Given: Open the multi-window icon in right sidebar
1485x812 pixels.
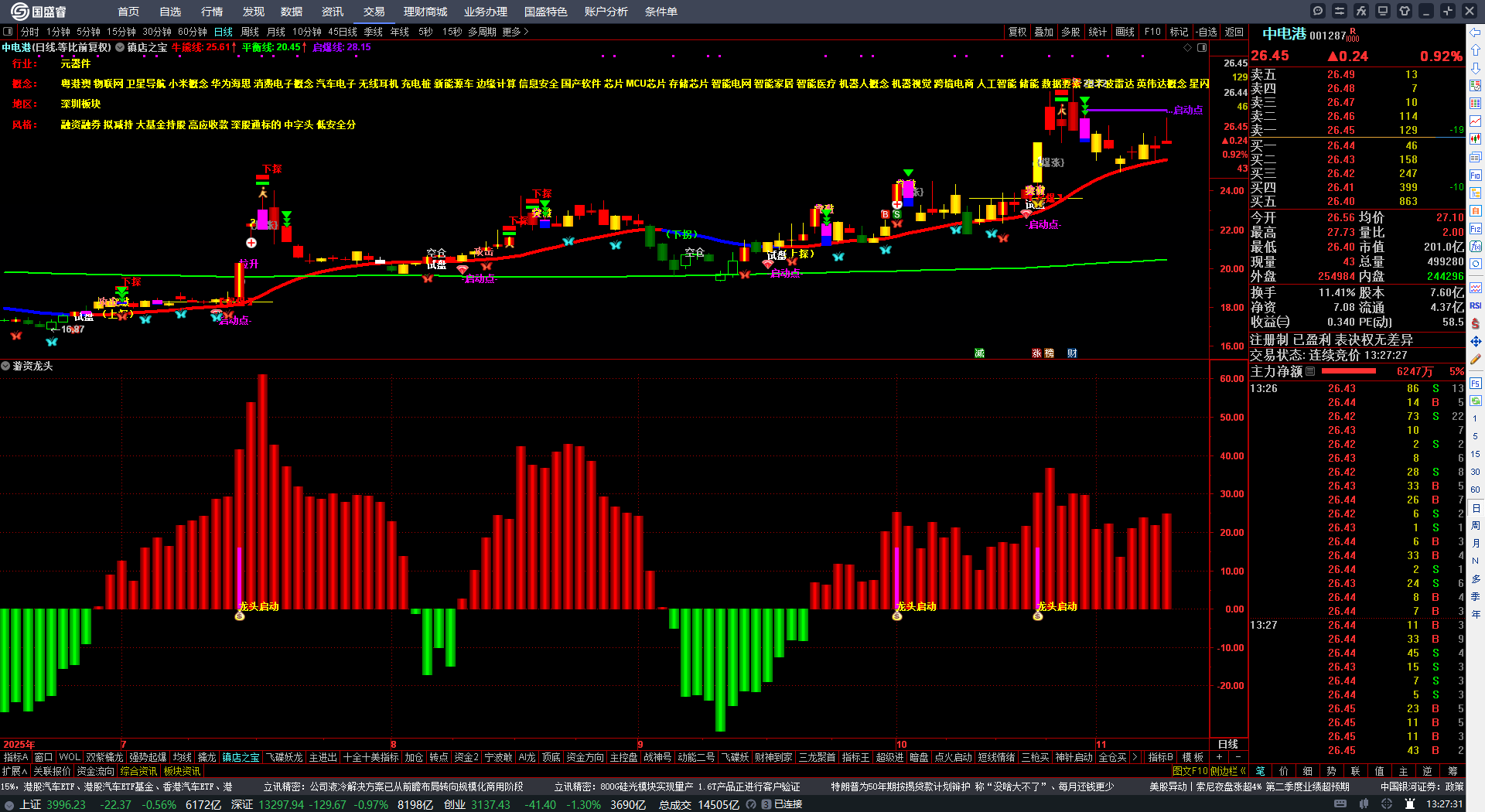Looking at the screenshot, I should pyautogui.click(x=1476, y=157).
